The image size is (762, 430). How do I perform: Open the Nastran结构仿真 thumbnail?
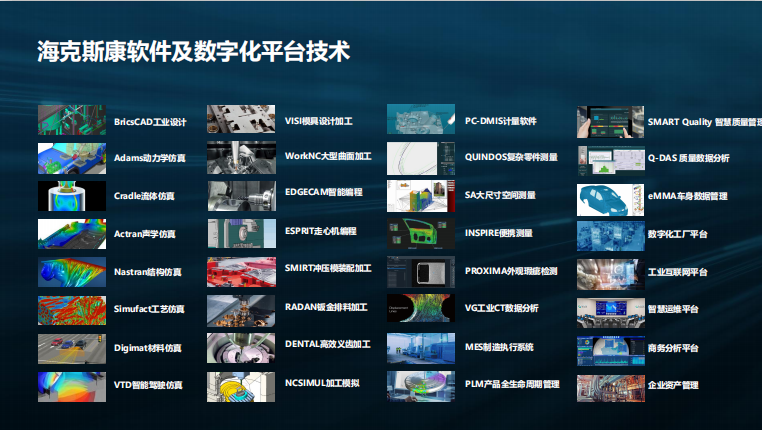point(72,272)
